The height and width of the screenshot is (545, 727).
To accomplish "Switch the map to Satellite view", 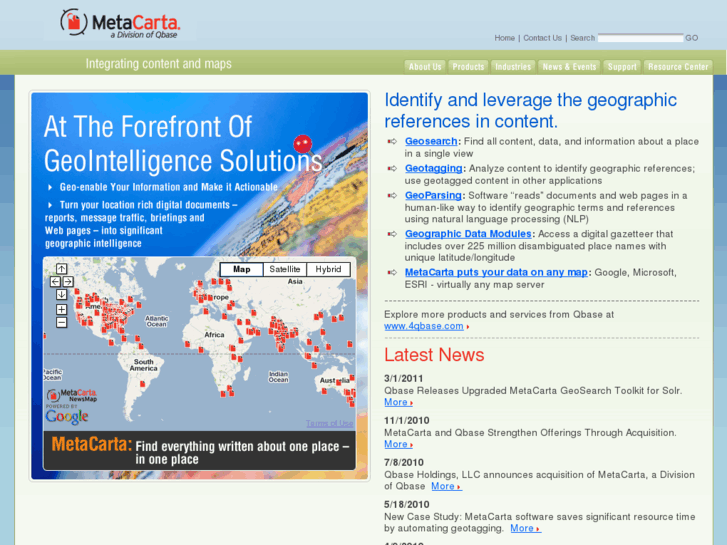I will (285, 269).
